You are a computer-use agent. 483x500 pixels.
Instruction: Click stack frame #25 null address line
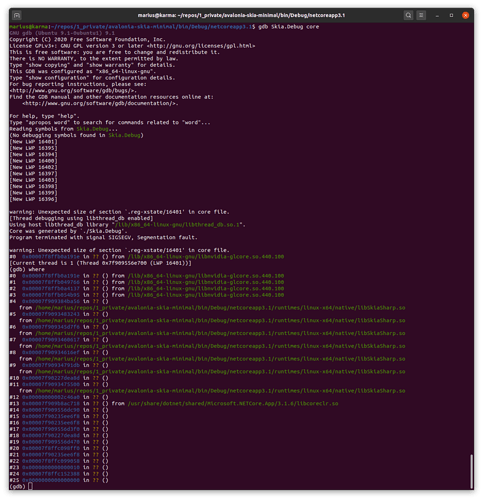coord(59,481)
